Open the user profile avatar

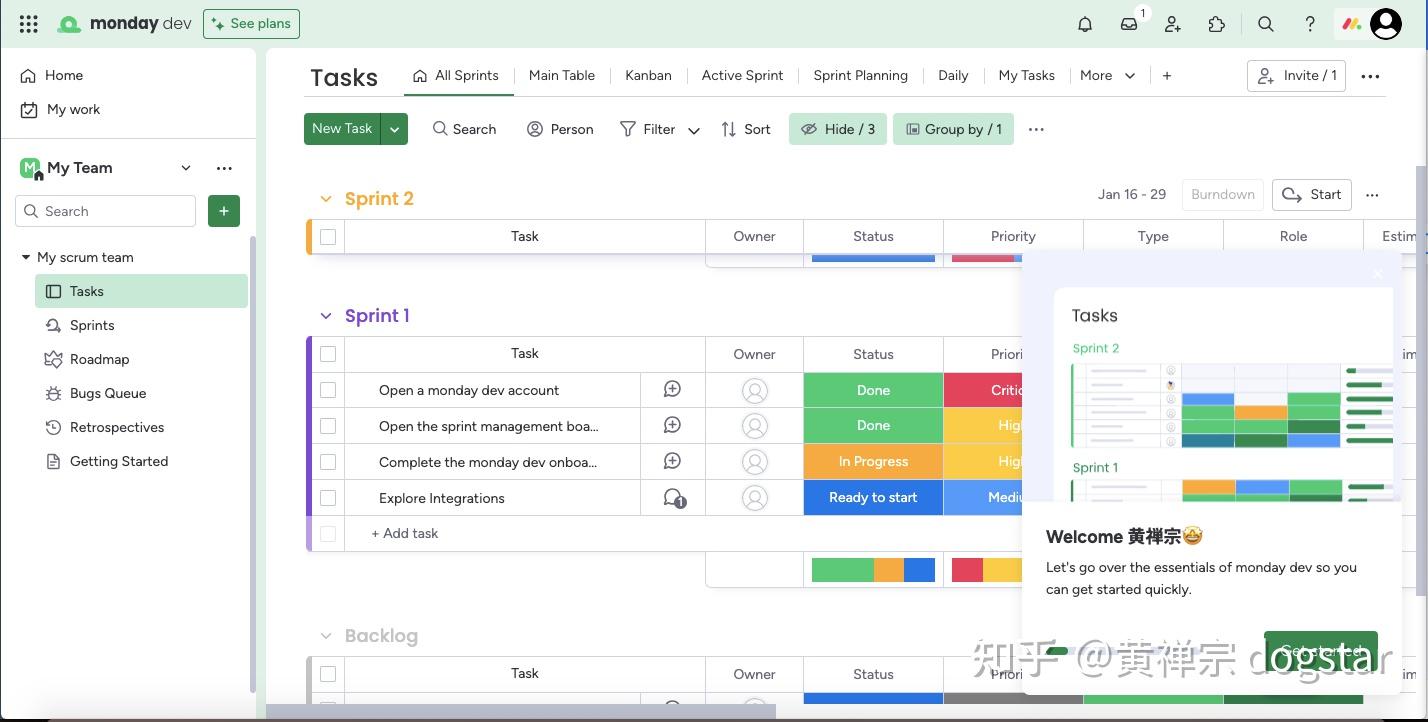pos(1386,24)
